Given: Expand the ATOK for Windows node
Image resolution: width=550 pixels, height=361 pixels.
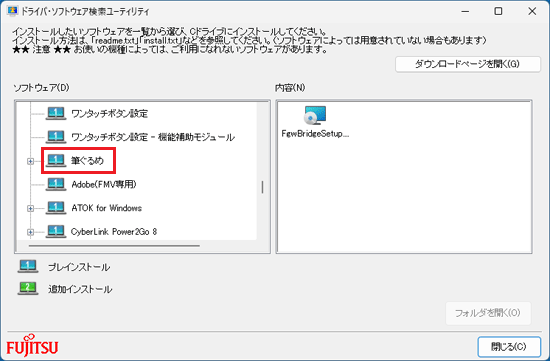Looking at the screenshot, I should (31, 208).
